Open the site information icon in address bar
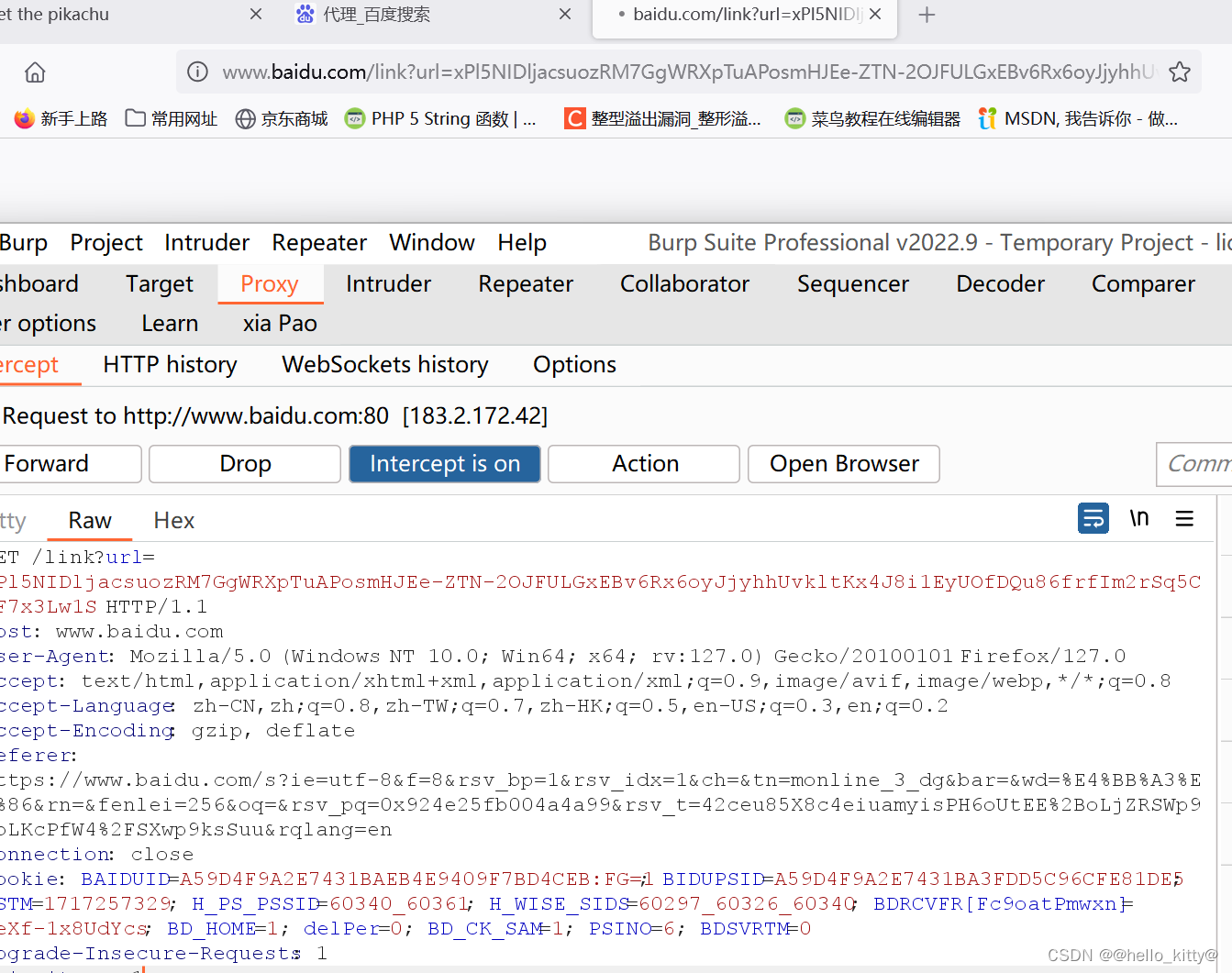Viewport: 1232px width, 973px height. pos(197,72)
